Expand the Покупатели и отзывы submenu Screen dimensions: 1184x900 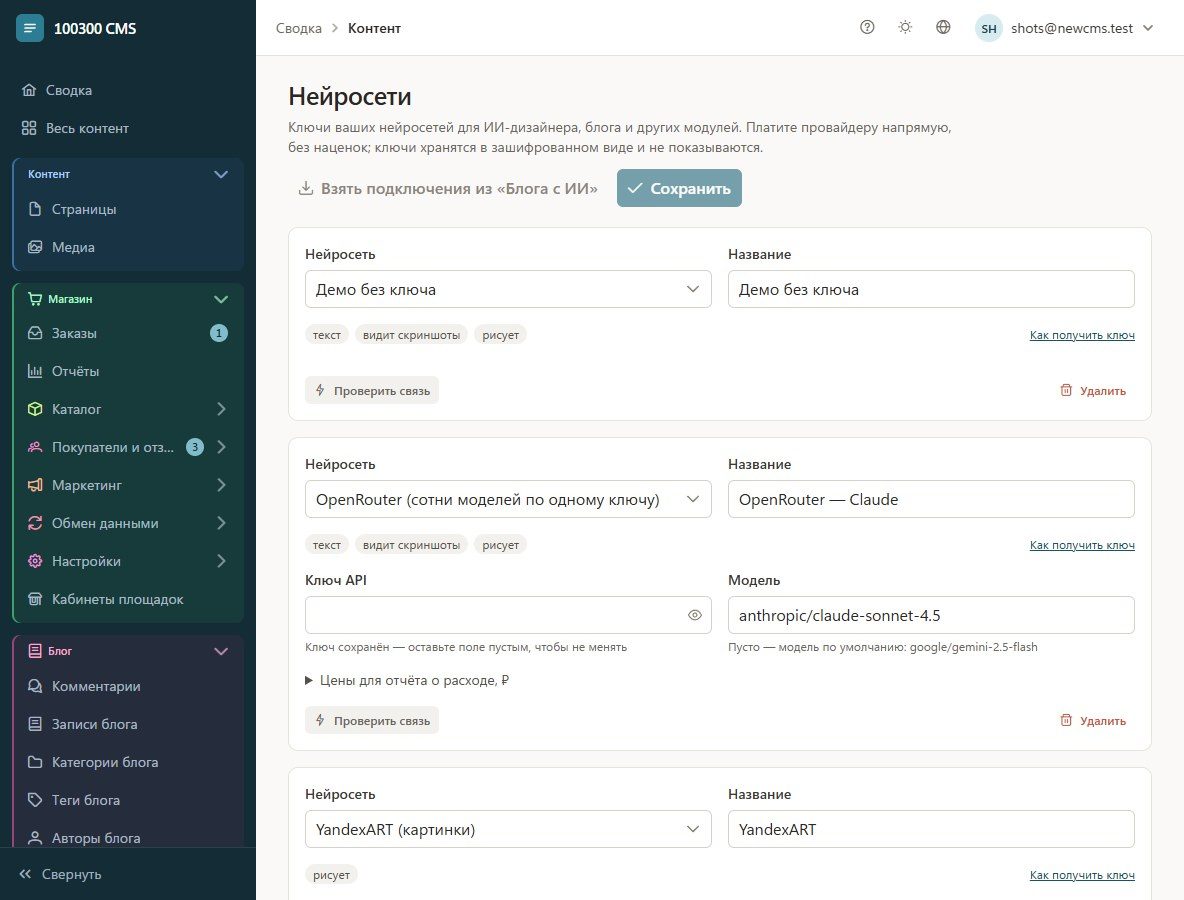tap(220, 447)
